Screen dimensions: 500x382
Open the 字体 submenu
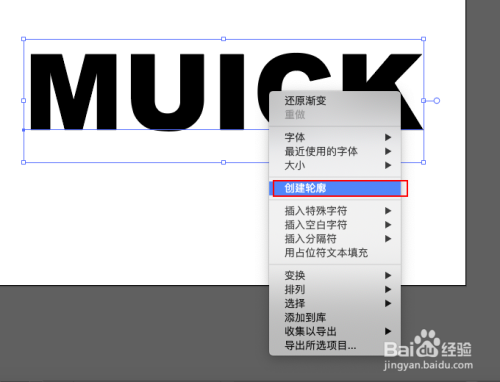pos(335,137)
